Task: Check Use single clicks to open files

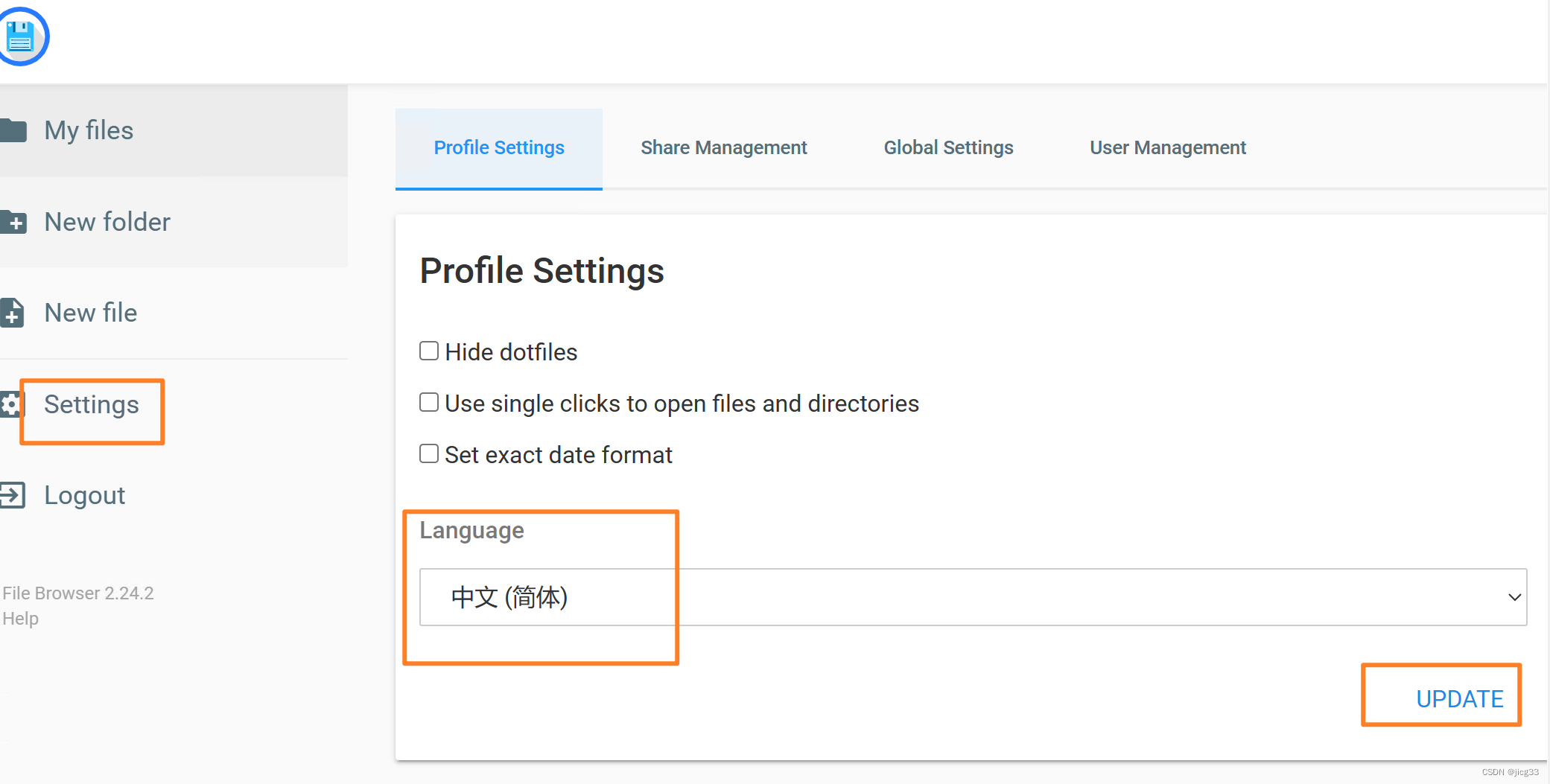Action: [x=428, y=402]
